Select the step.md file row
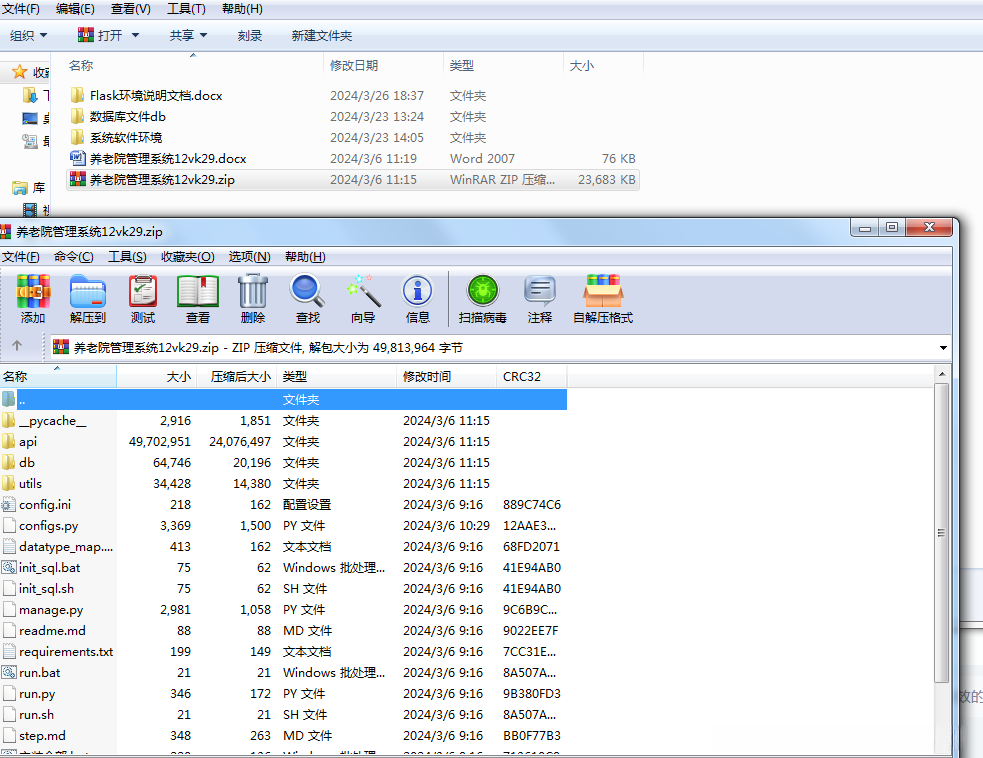 tap(283, 735)
